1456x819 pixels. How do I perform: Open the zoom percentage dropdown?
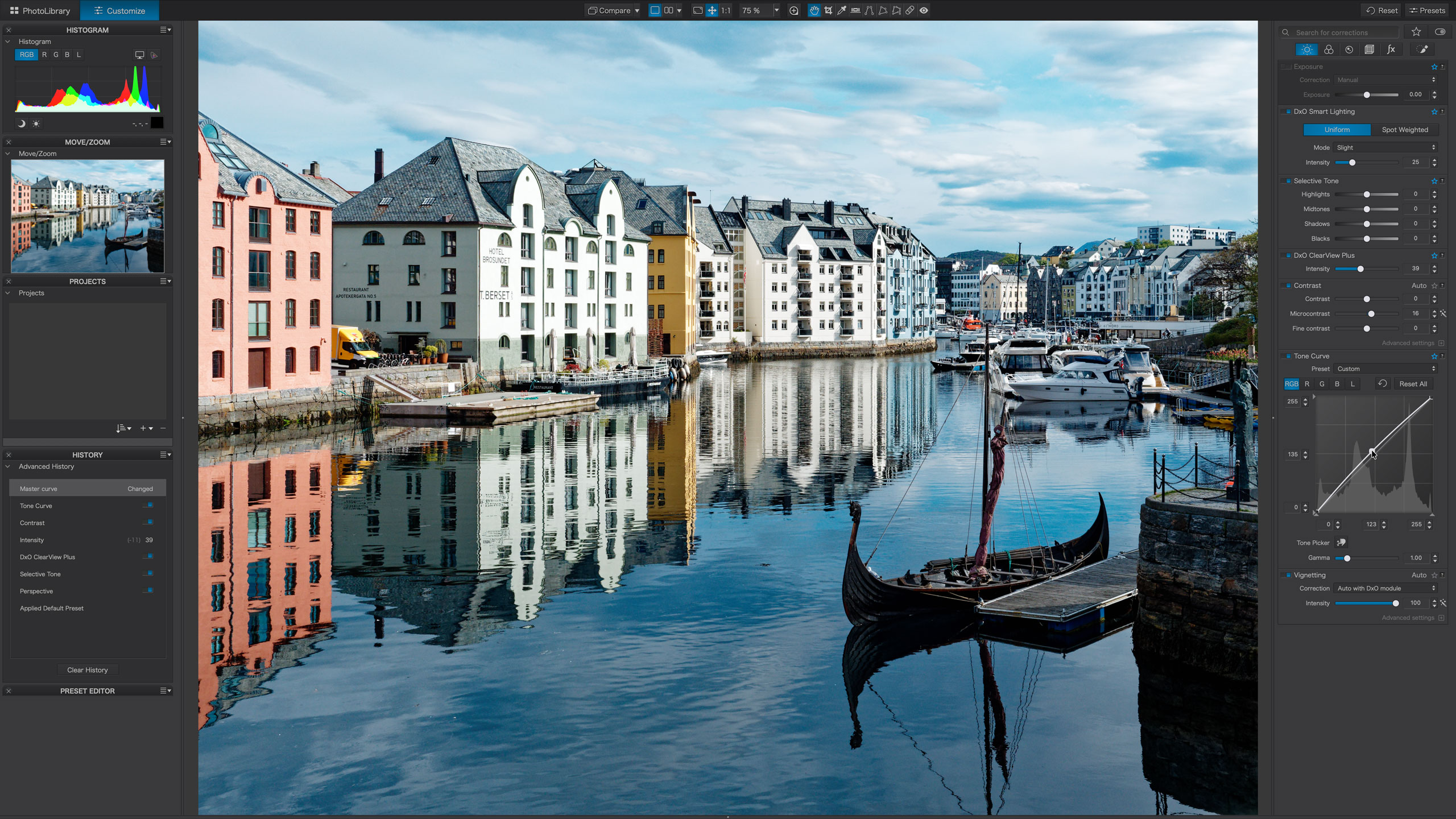click(x=776, y=10)
